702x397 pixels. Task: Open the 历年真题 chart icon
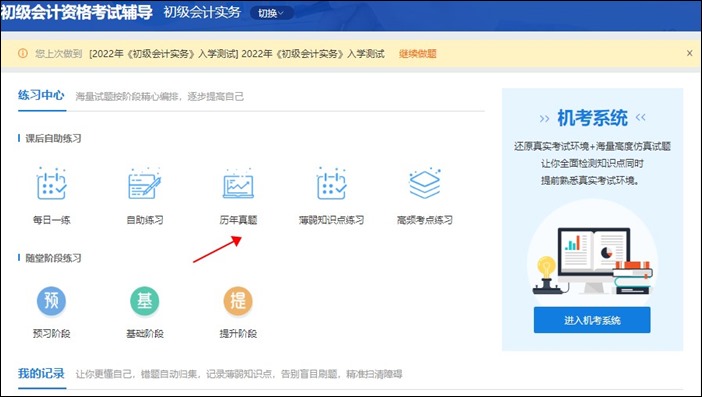click(x=238, y=184)
